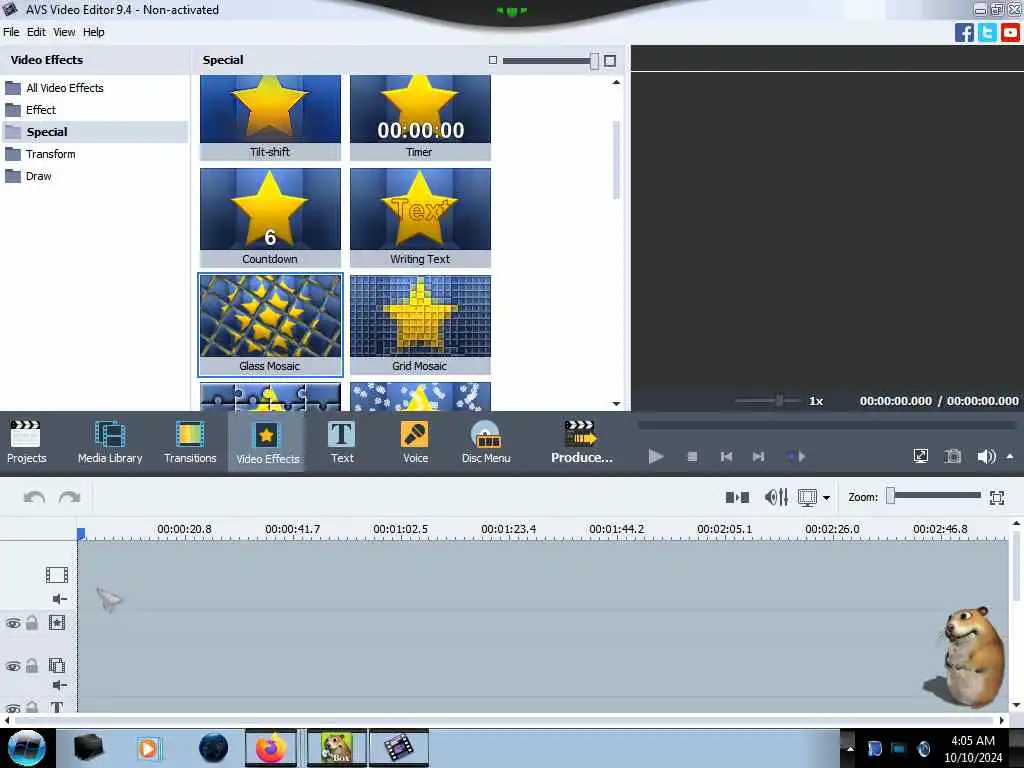Open the File menu
Screen dimensions: 1024x768
[11, 32]
